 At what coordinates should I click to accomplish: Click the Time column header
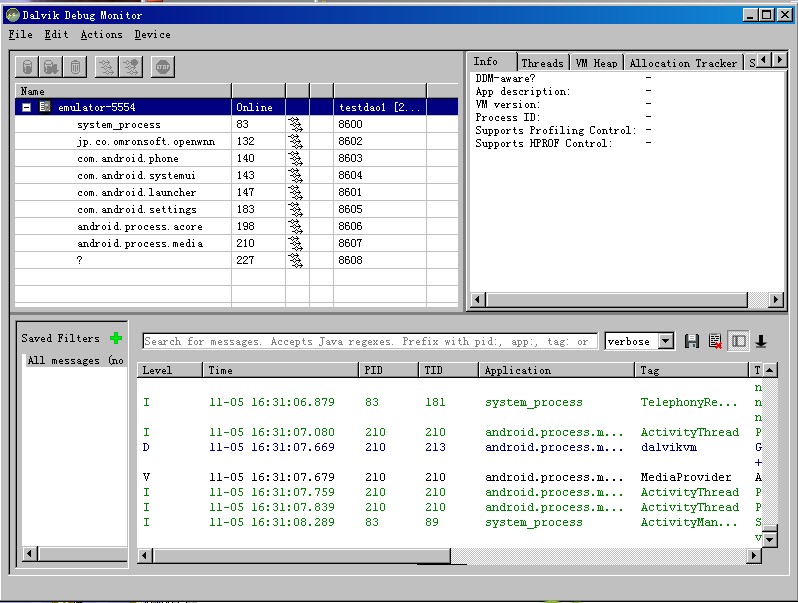tap(281, 370)
